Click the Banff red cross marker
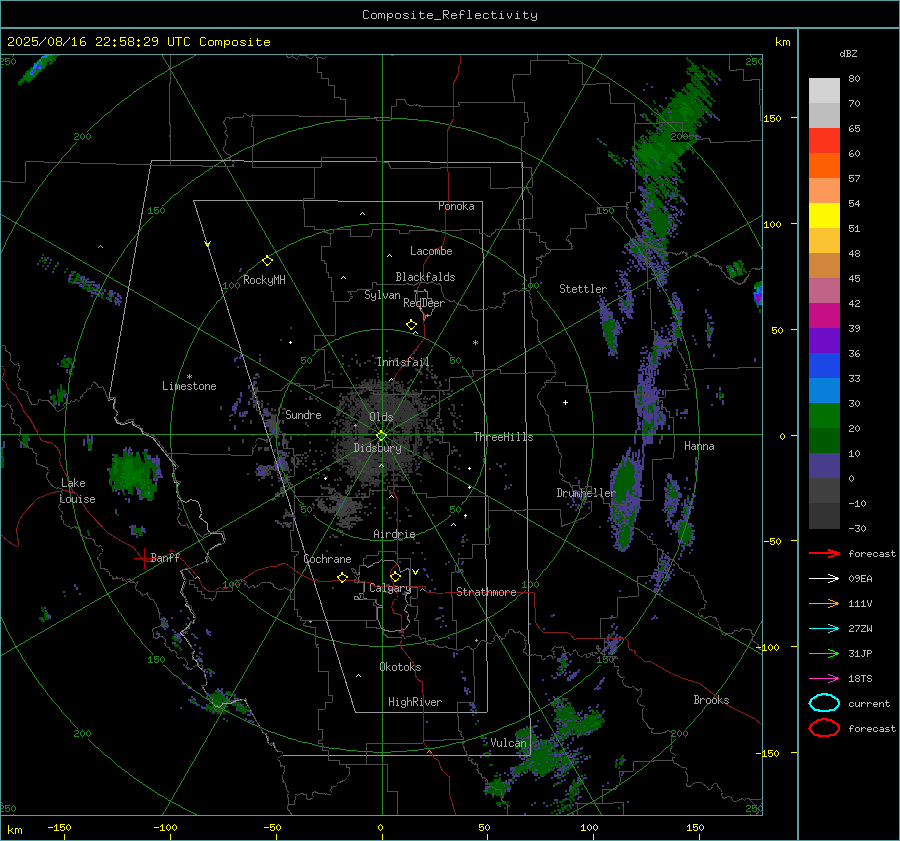 (x=143, y=557)
